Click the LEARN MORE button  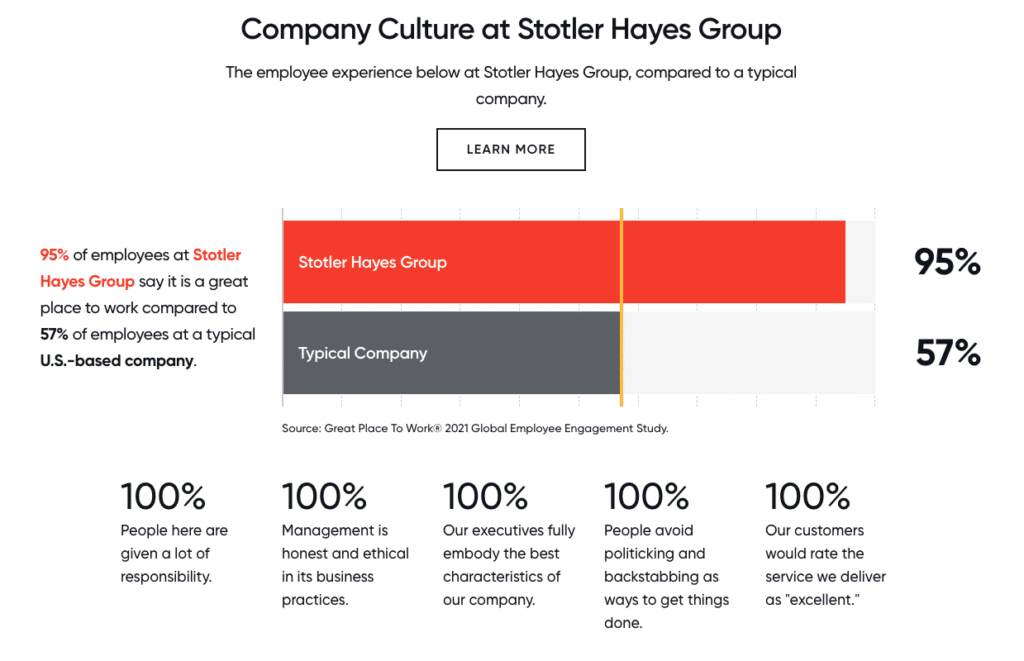click(x=511, y=150)
